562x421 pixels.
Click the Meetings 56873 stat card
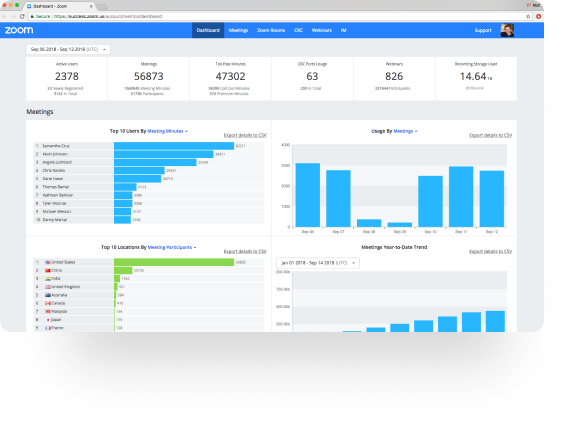click(x=148, y=78)
